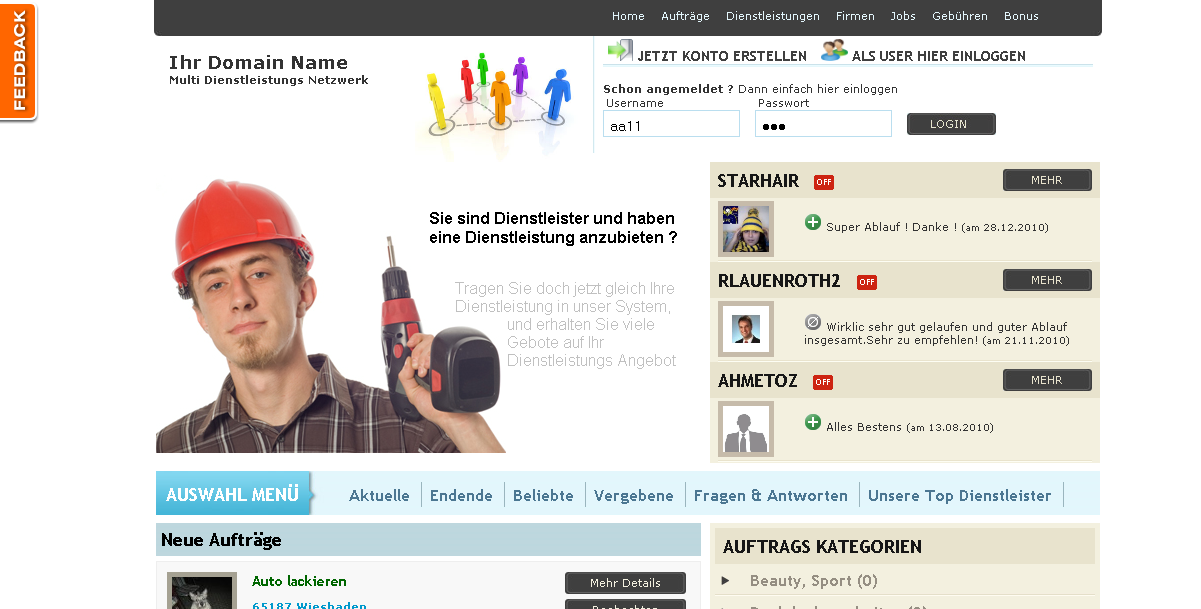Click the grey neutral rating icon for Rlauenroth2
Screen dimensions: 1201x609
point(813,322)
